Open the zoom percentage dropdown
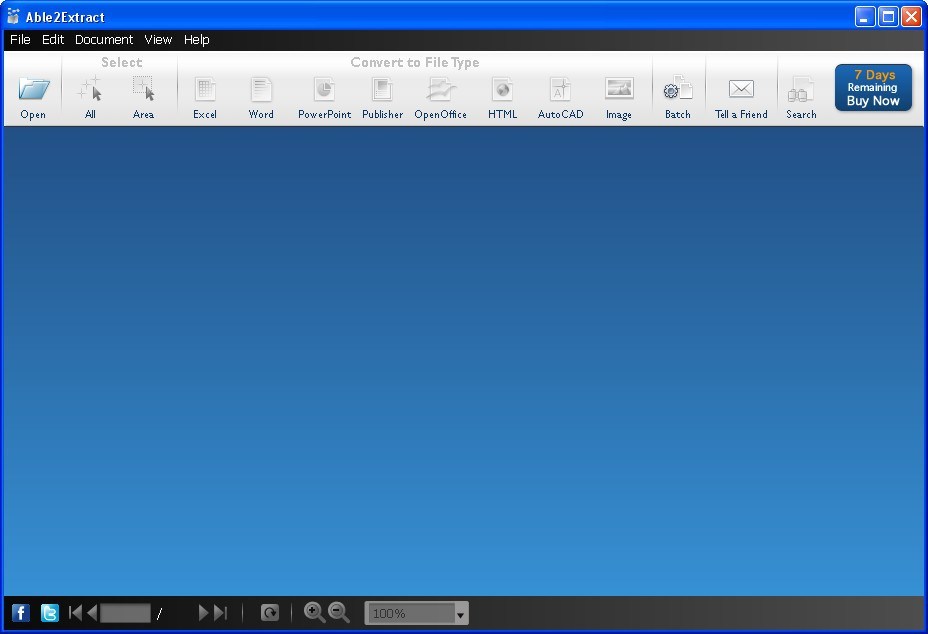 coord(461,613)
